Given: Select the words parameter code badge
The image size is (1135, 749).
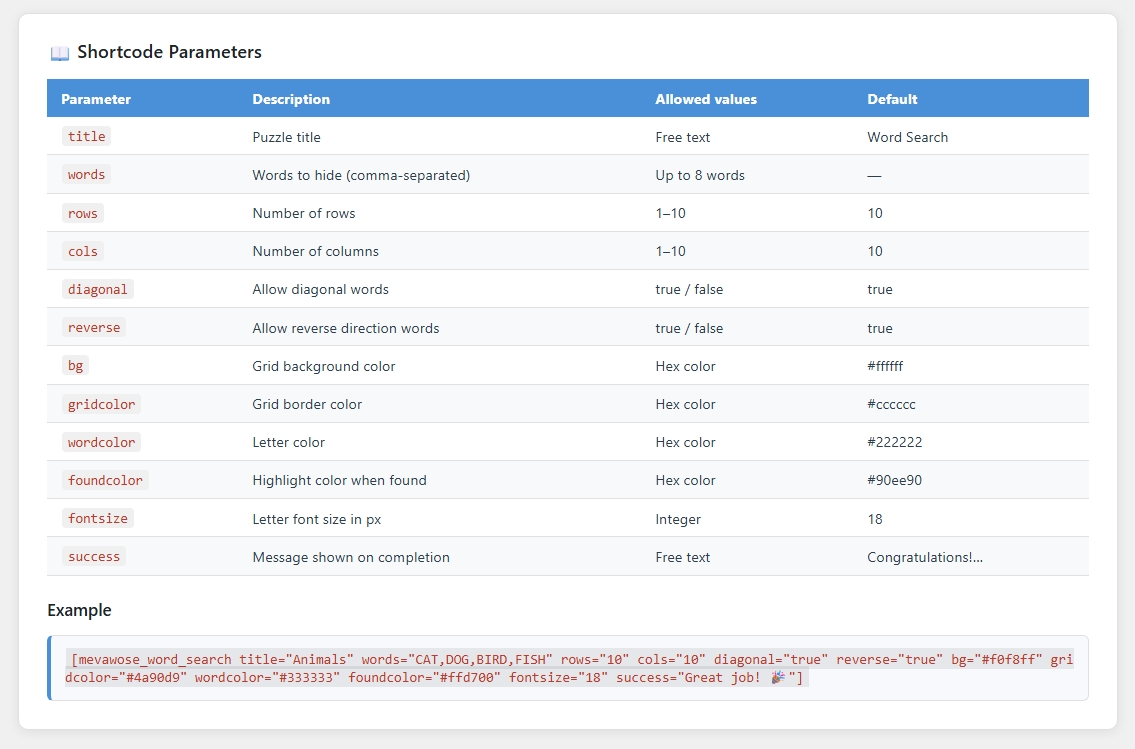Looking at the screenshot, I should (86, 174).
